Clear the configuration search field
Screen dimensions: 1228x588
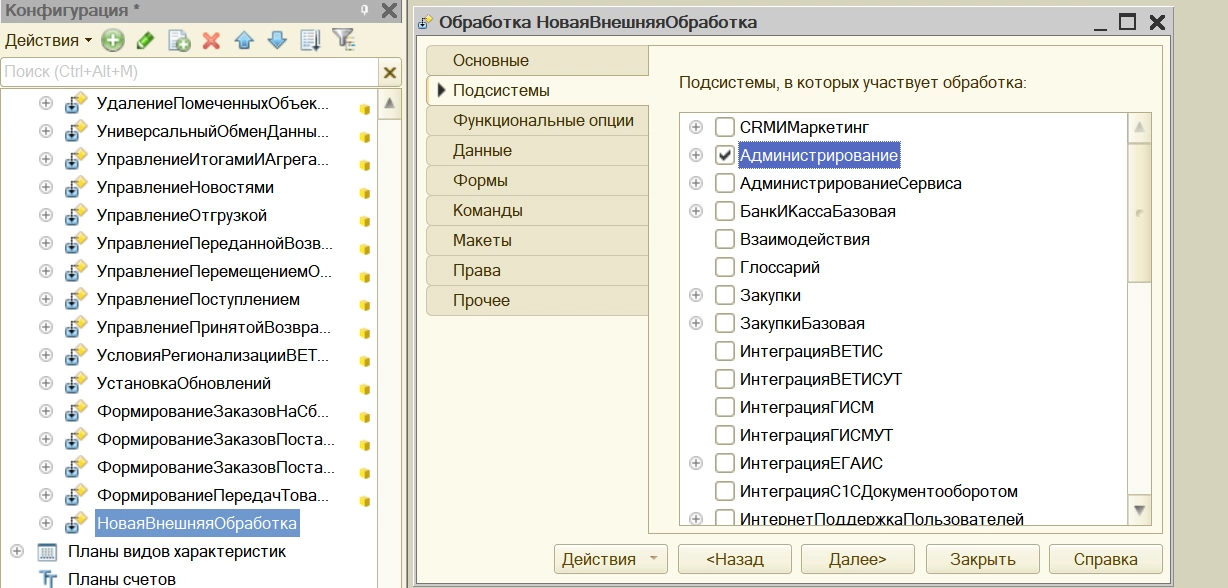pyautogui.click(x=389, y=72)
